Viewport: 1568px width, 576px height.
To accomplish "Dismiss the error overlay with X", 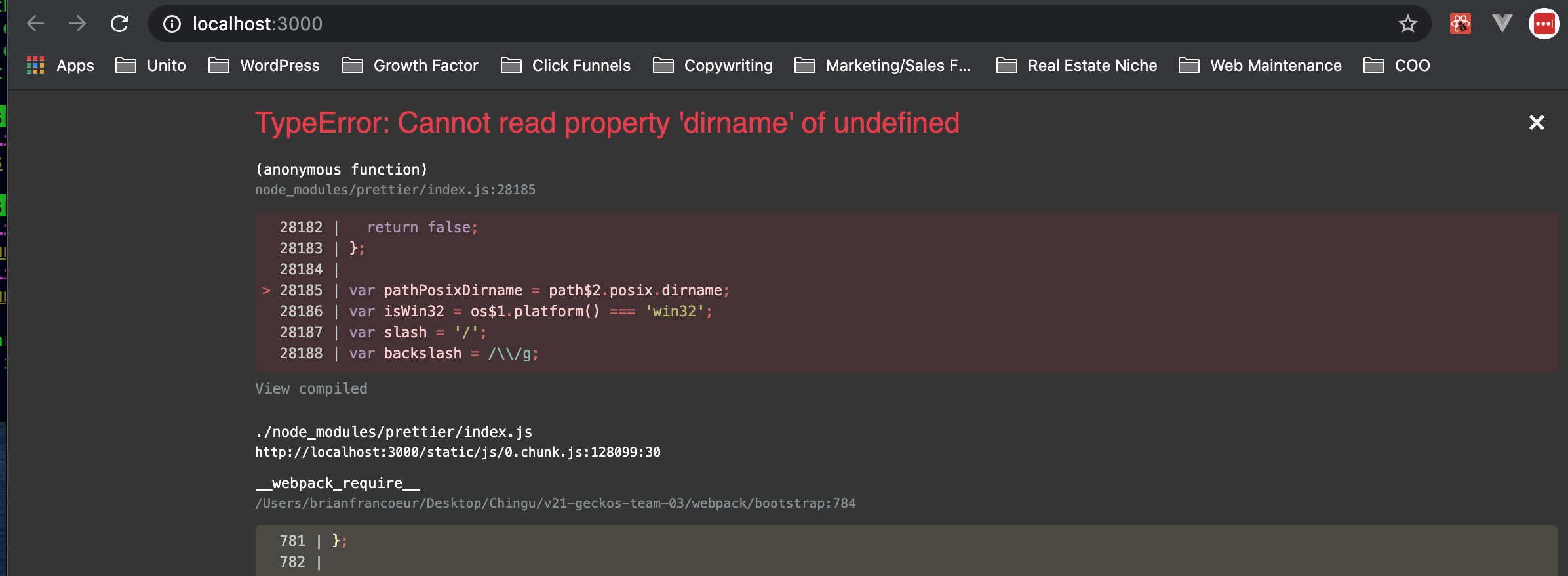I will [1537, 123].
